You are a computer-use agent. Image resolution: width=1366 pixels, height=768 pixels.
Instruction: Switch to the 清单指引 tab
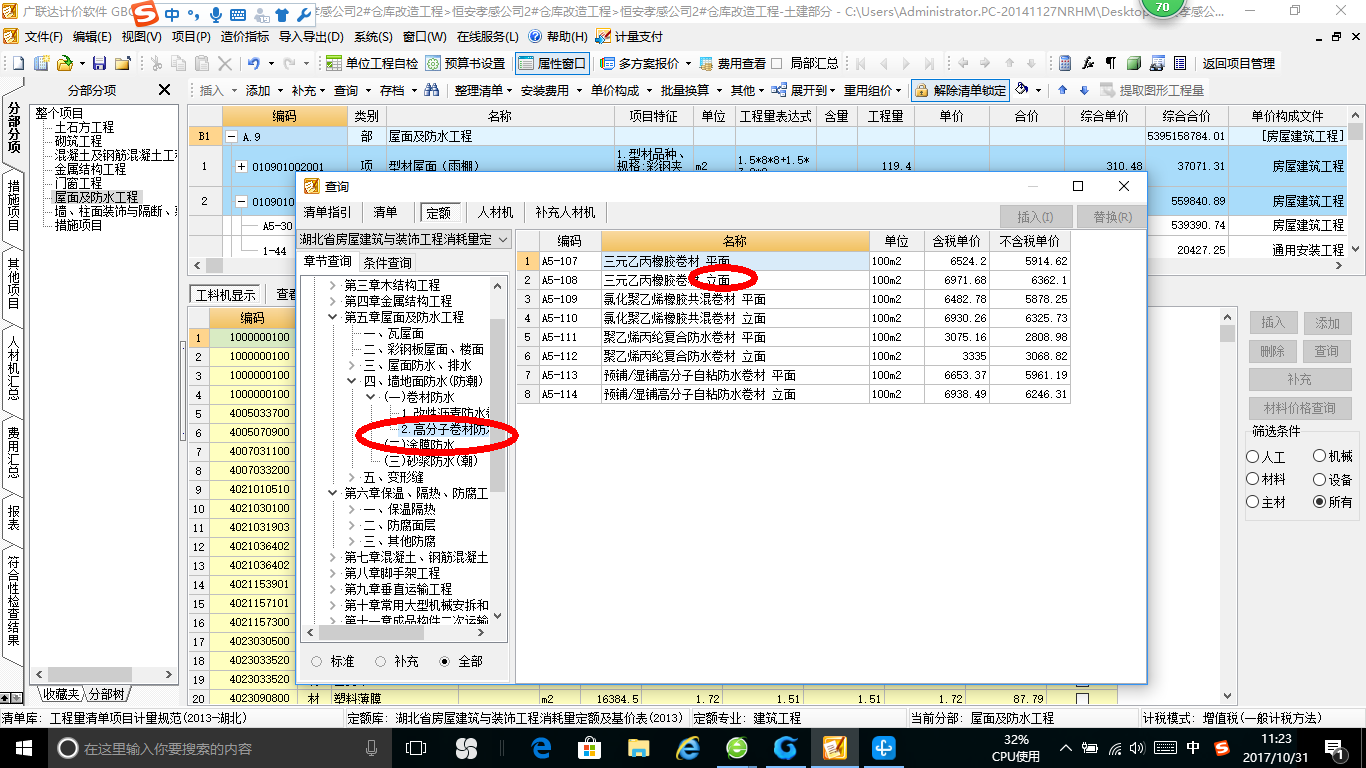click(x=327, y=212)
